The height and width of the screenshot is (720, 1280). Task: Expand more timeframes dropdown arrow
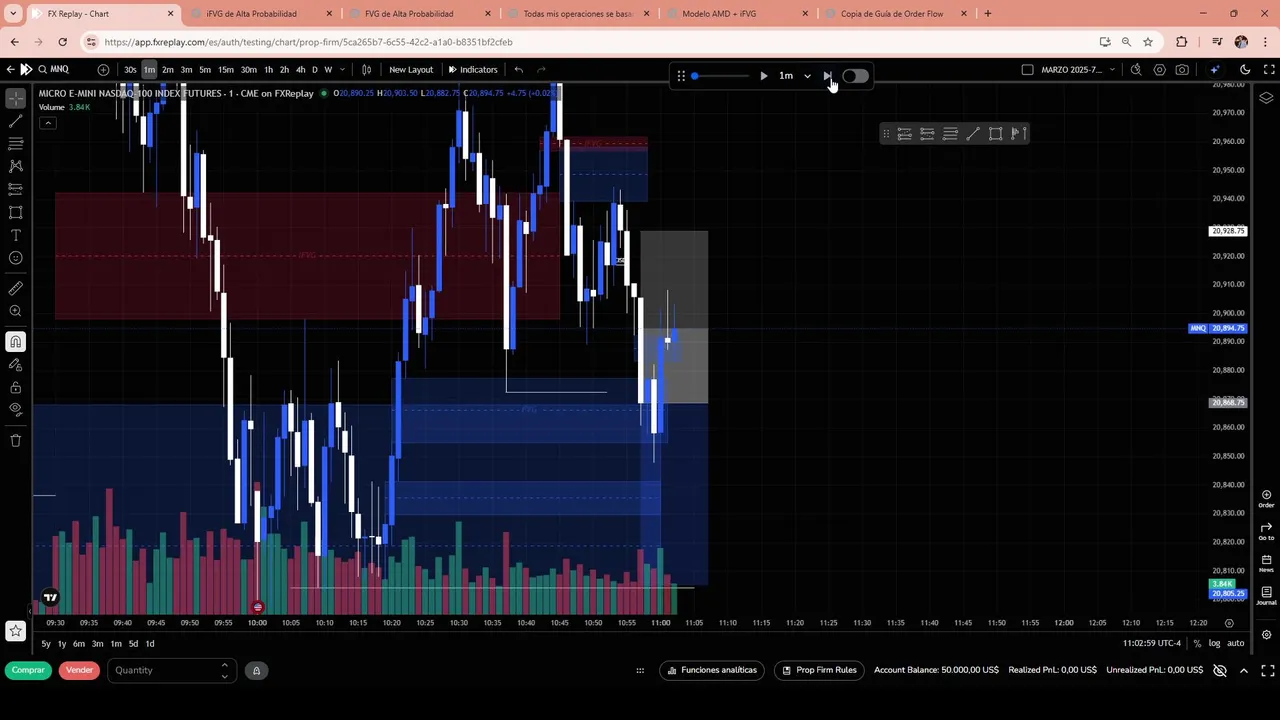click(342, 70)
